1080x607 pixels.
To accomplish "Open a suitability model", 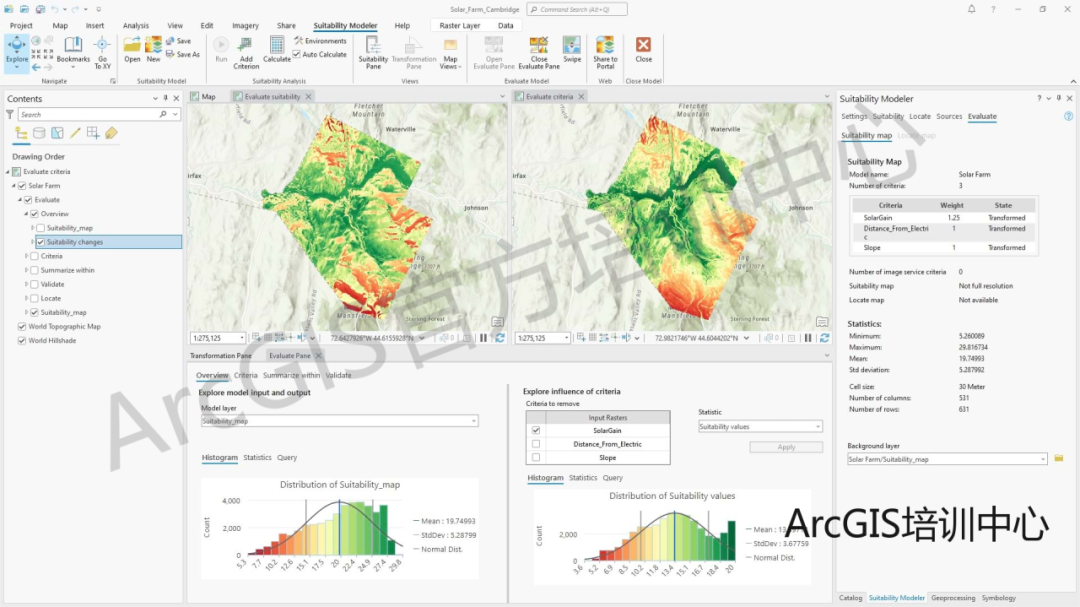I will (132, 50).
